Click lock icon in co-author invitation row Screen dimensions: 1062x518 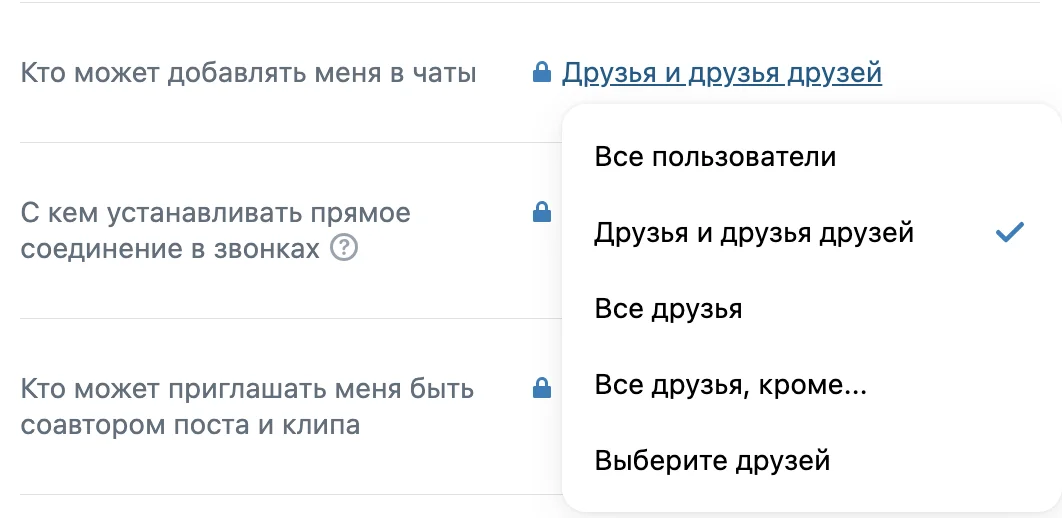click(542, 389)
